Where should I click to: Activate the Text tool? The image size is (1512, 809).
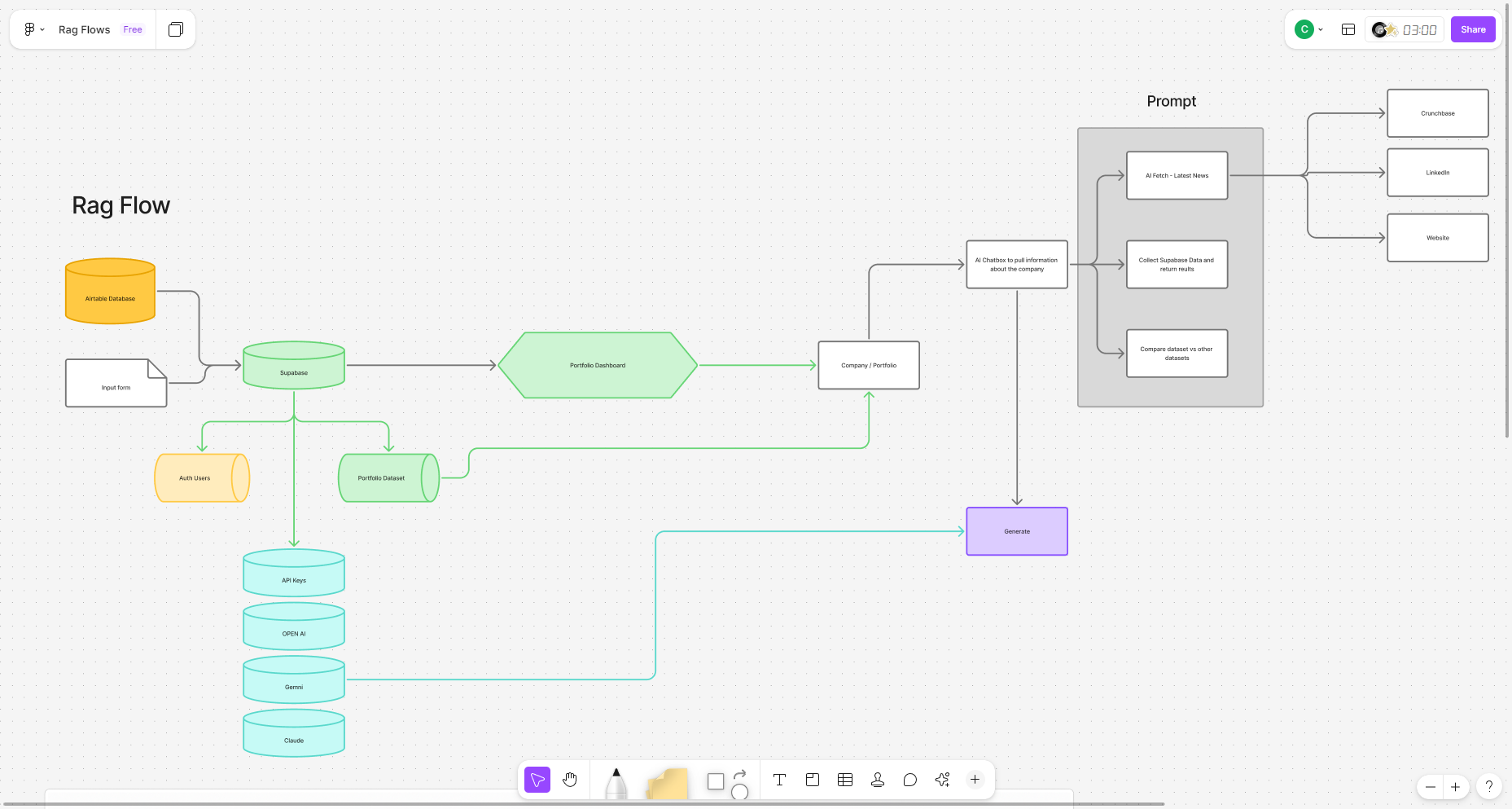click(x=779, y=780)
